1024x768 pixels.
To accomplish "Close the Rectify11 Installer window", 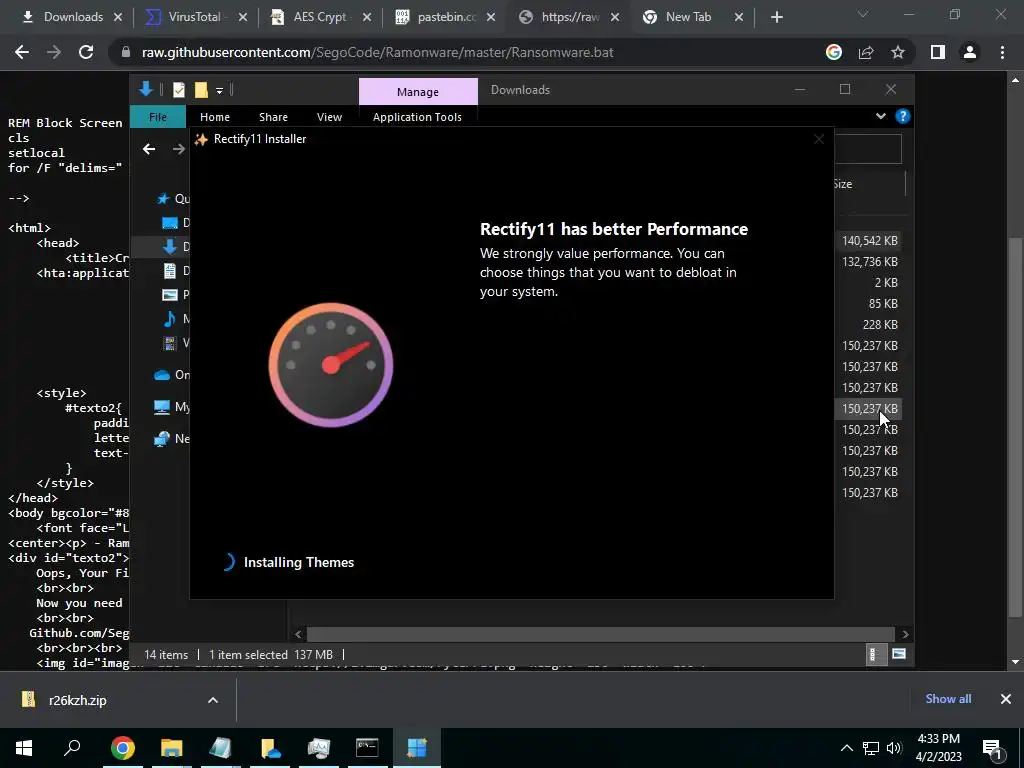I will (x=819, y=139).
